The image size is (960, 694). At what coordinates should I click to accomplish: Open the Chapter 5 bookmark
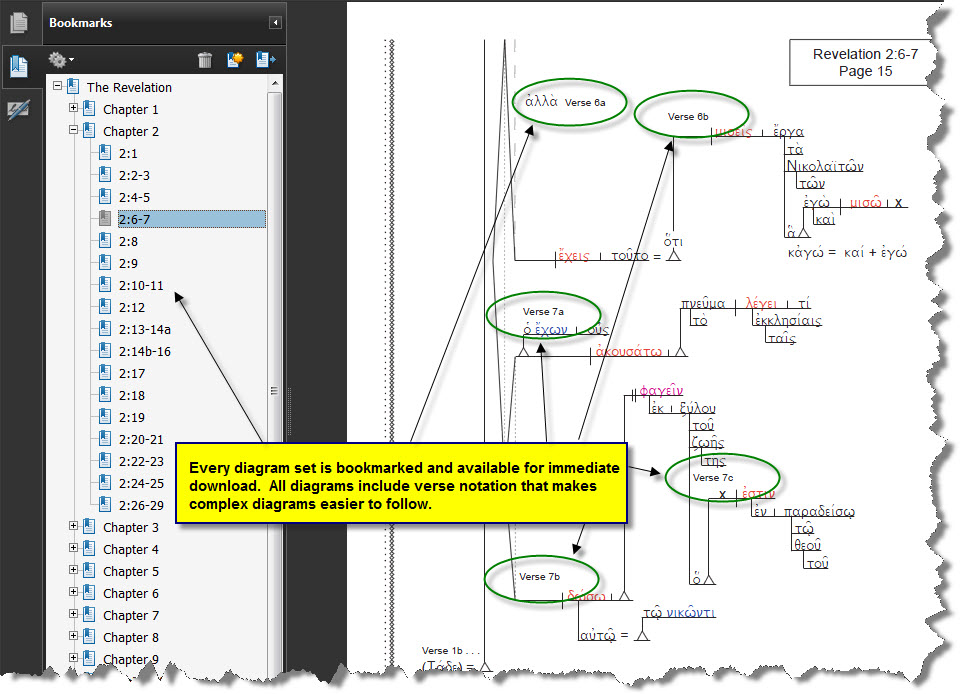pyautogui.click(x=130, y=571)
